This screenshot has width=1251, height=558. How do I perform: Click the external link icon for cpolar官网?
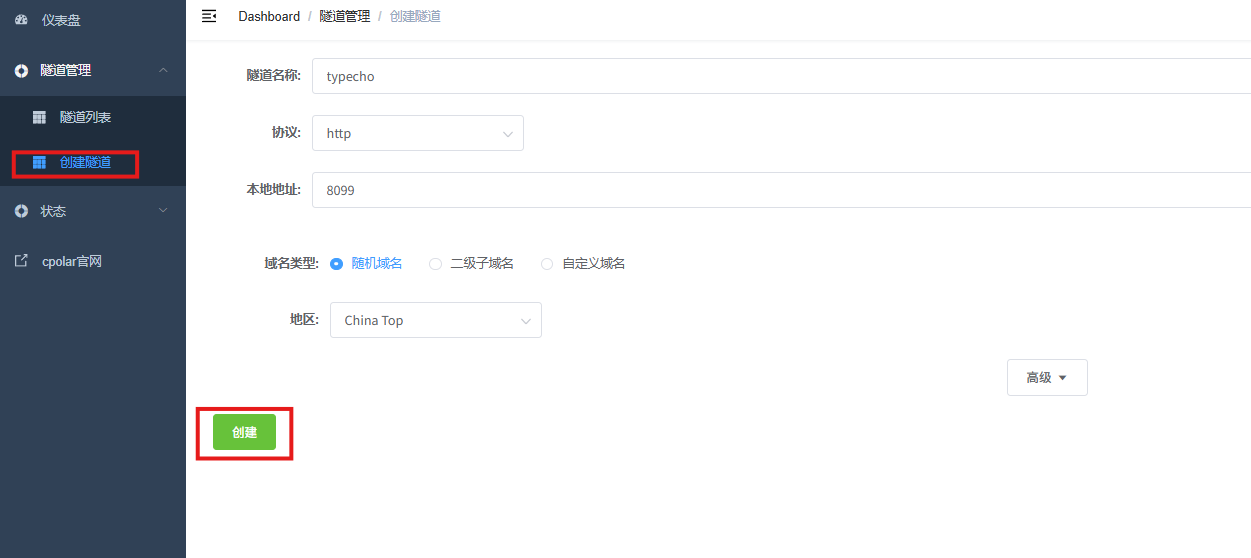[x=21, y=261]
